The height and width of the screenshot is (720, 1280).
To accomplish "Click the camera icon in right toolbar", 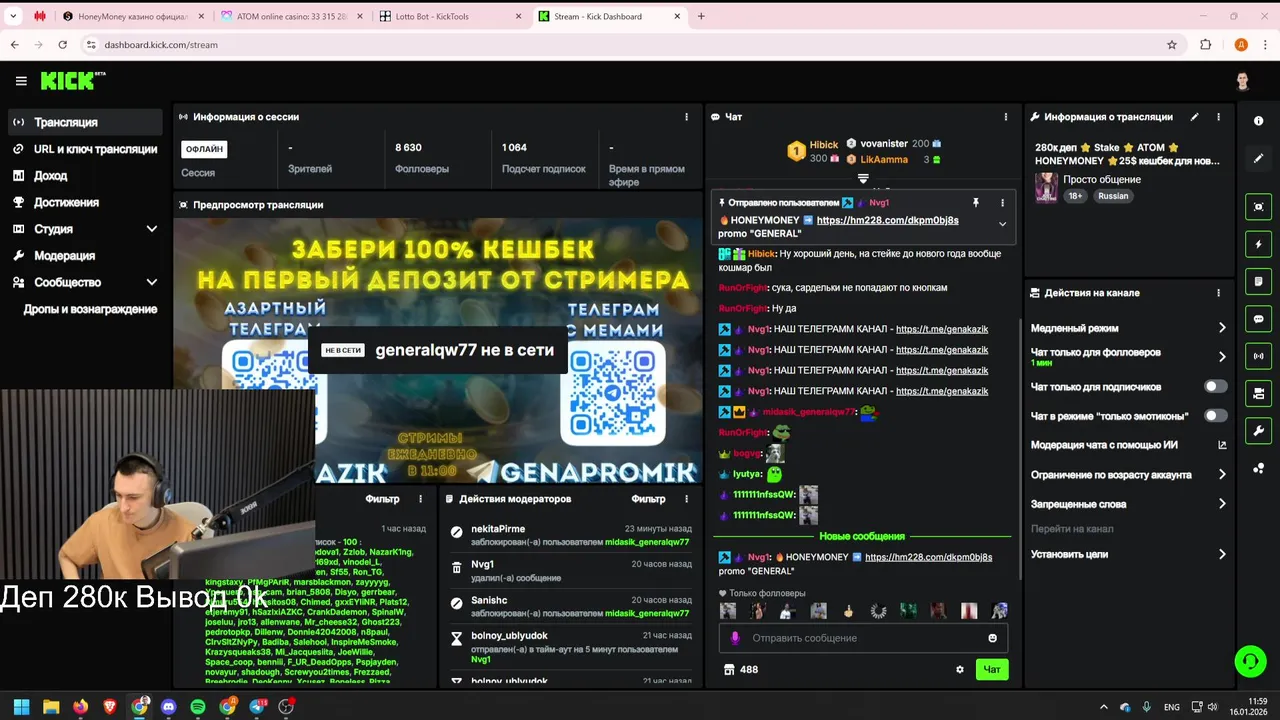I will click(x=1258, y=393).
